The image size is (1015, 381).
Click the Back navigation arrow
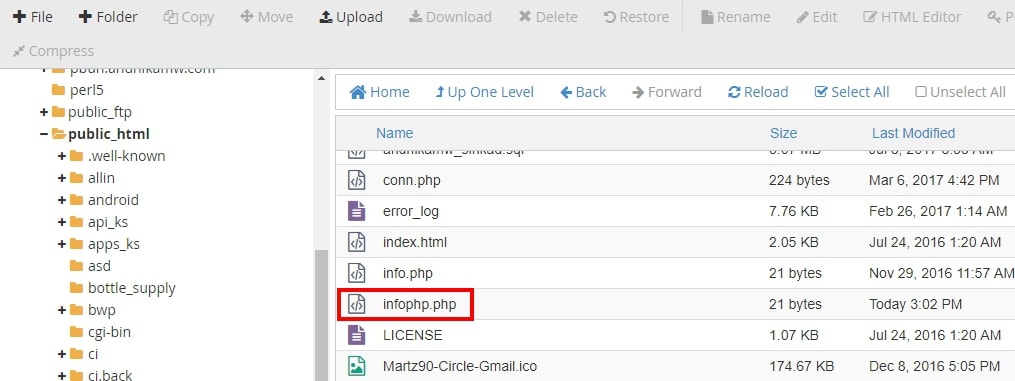(566, 93)
